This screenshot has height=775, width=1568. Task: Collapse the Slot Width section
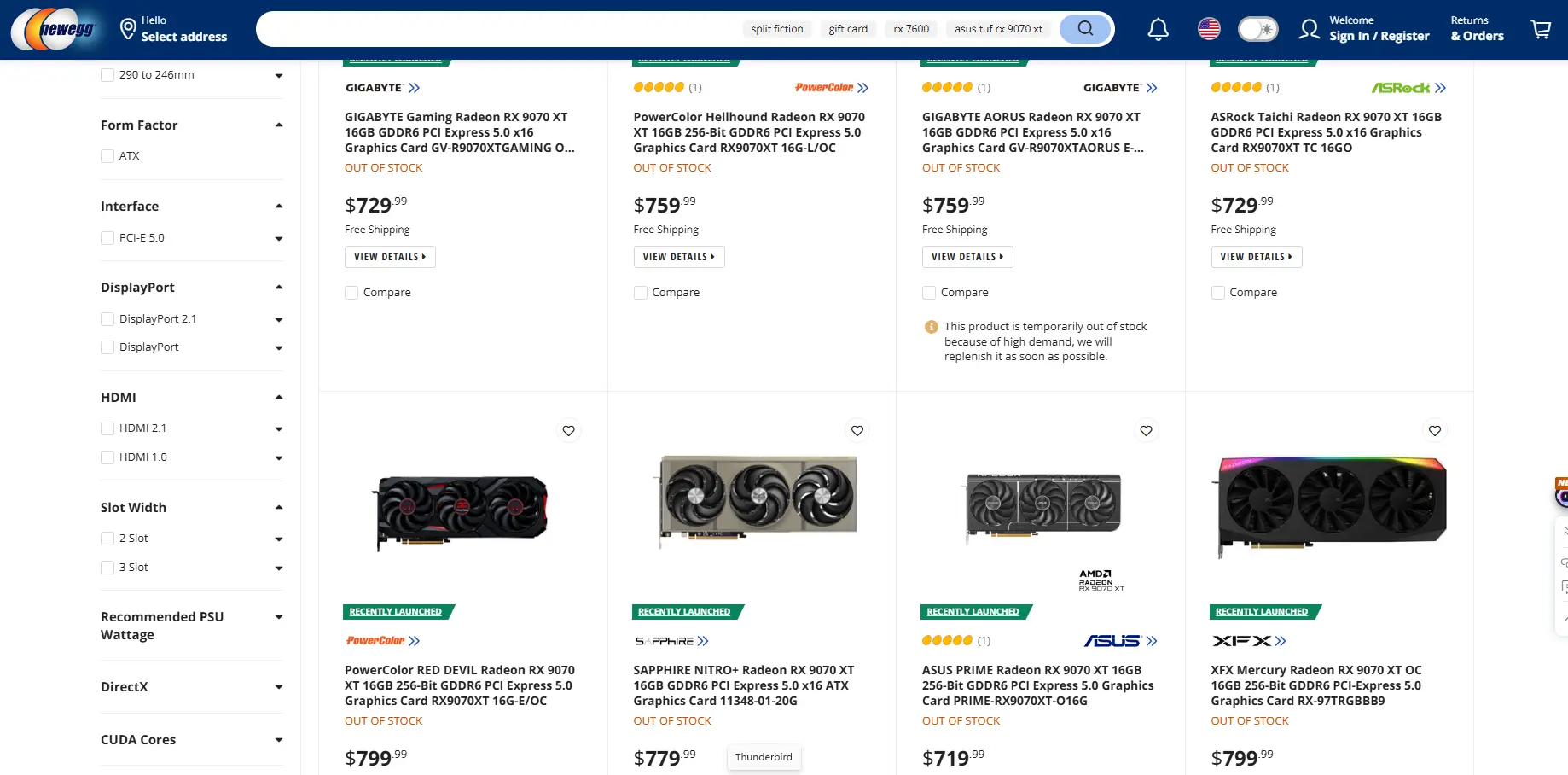(x=278, y=508)
